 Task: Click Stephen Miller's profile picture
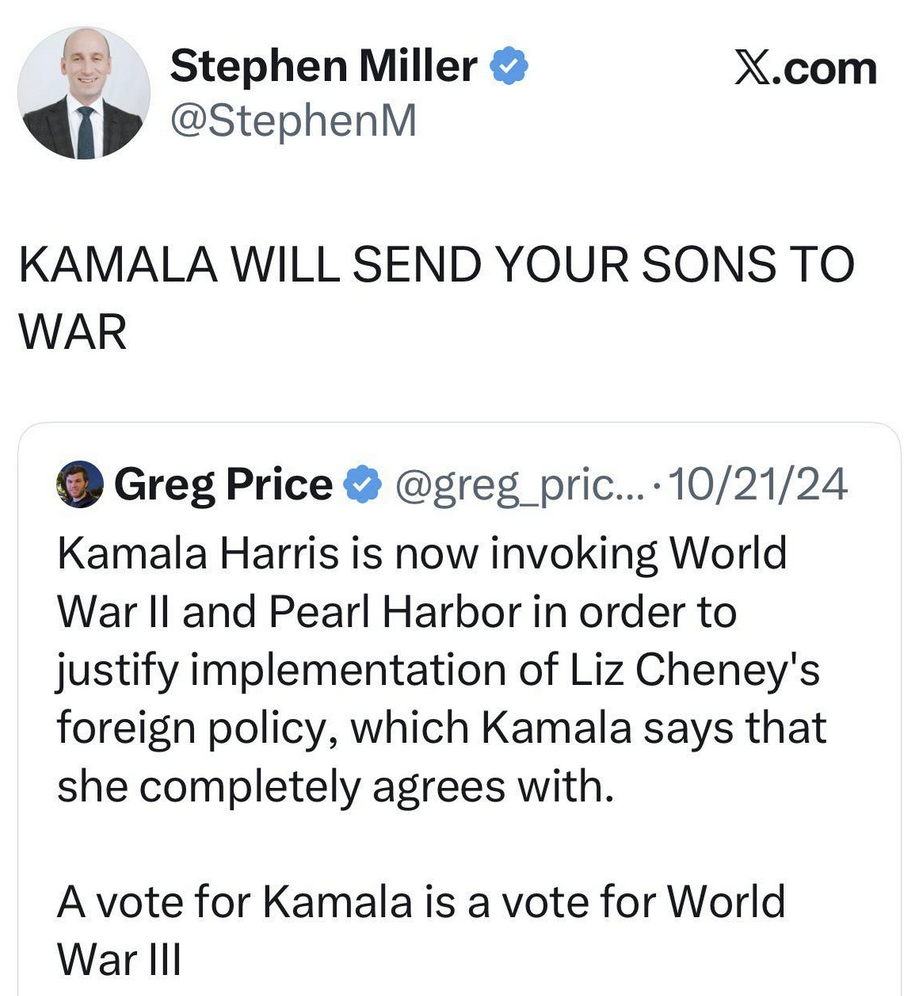click(84, 93)
